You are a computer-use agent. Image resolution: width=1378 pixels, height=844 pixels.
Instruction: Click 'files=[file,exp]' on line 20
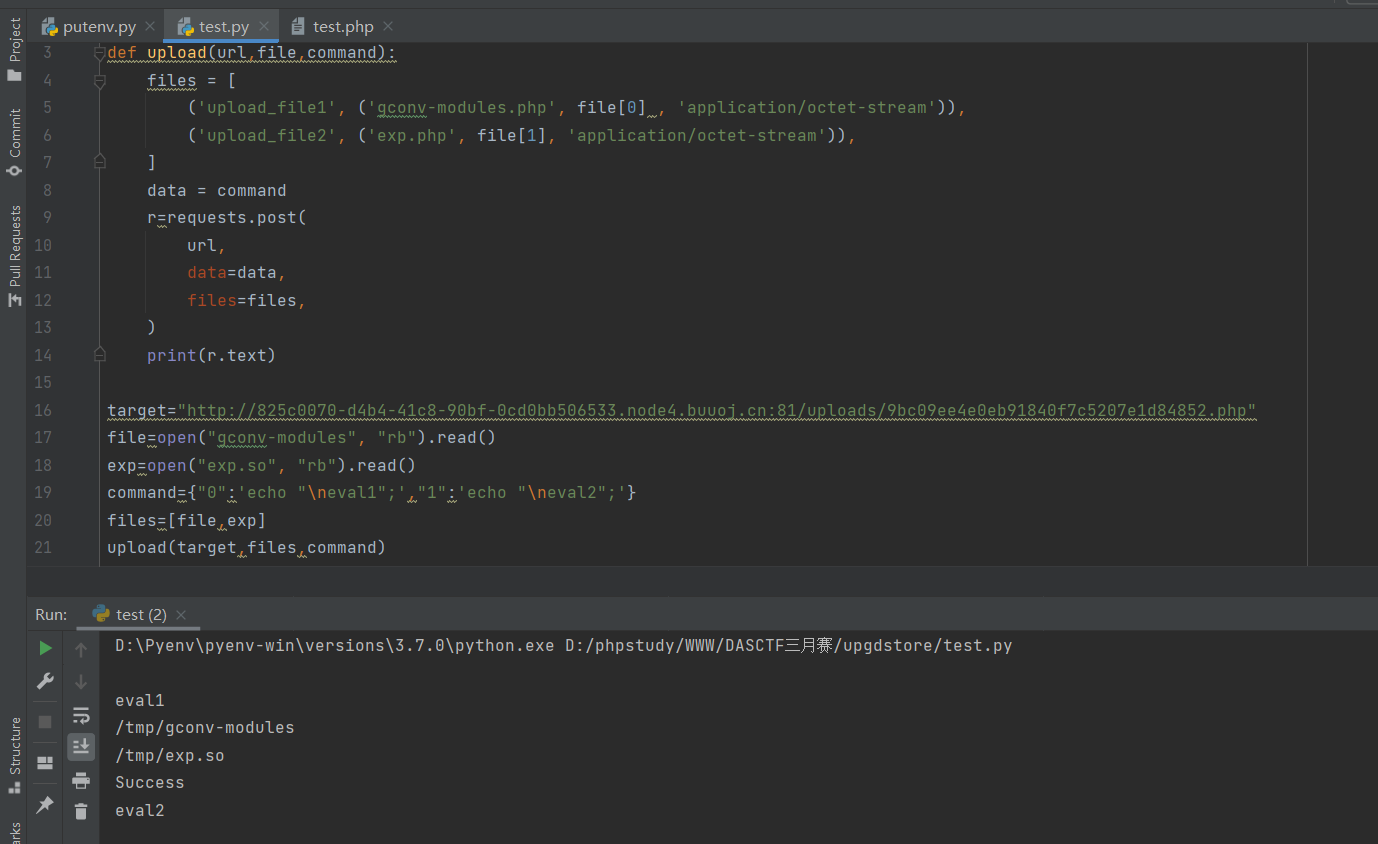click(x=186, y=520)
